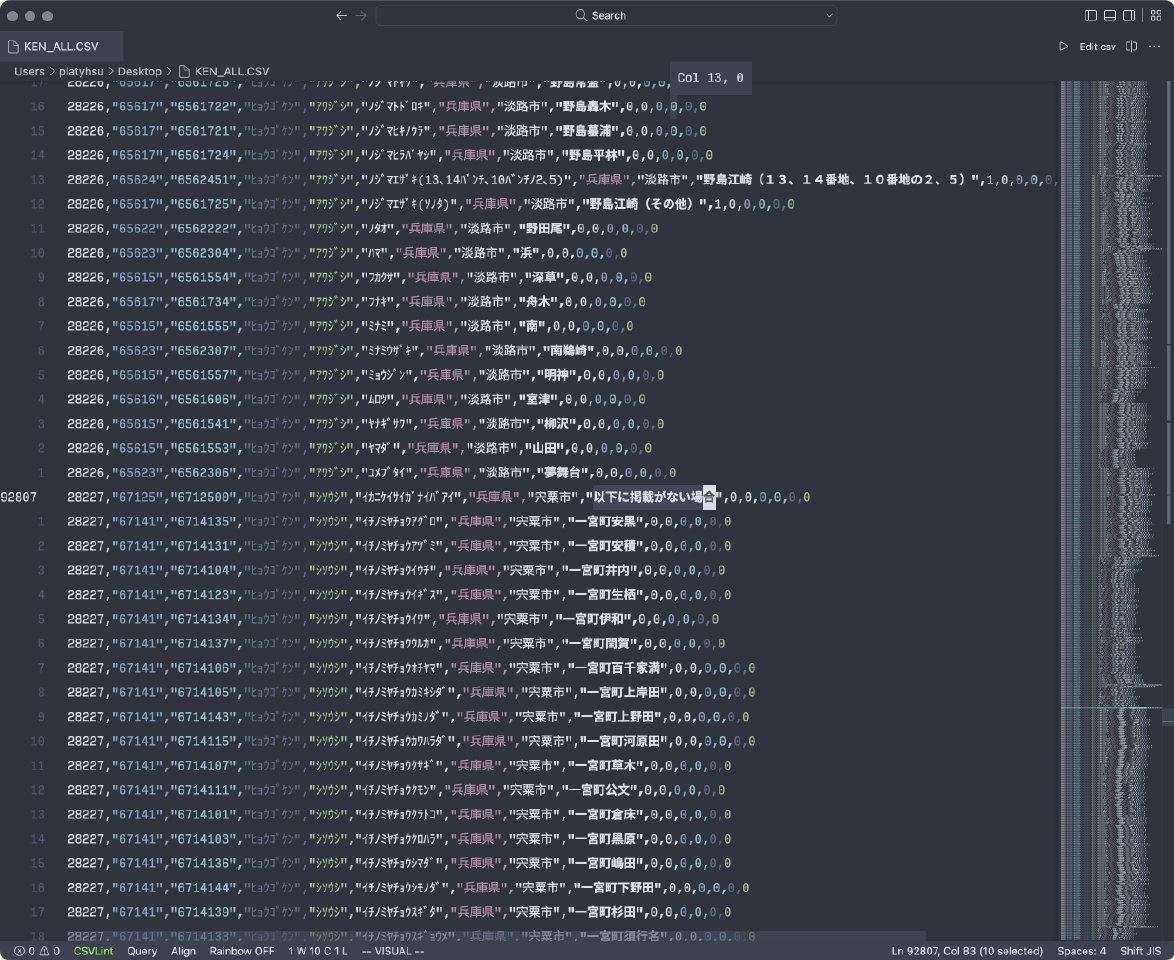Click the Run play icon
Viewport: 1174px width, 960px height.
pyautogui.click(x=1063, y=47)
